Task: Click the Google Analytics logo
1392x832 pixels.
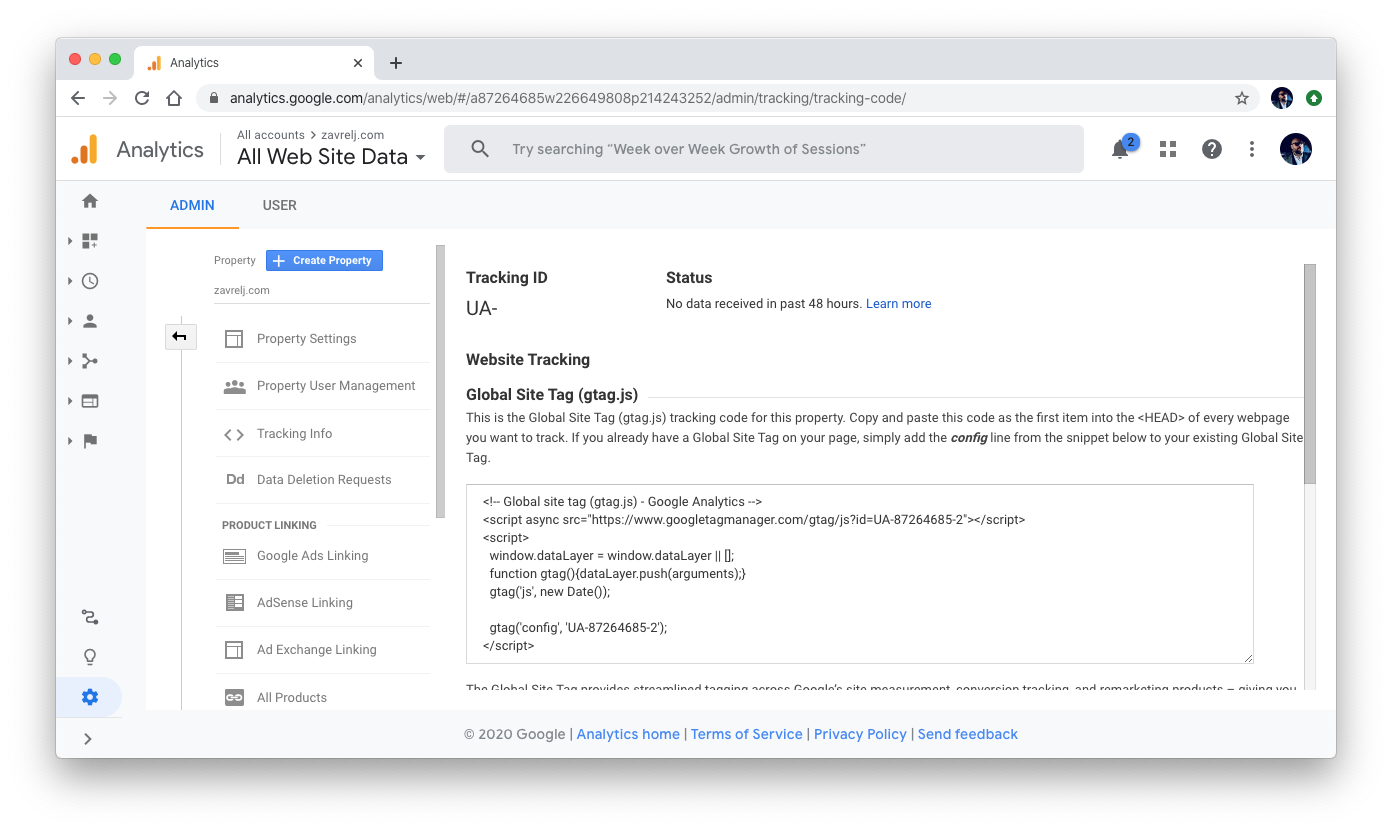Action: tap(84, 149)
